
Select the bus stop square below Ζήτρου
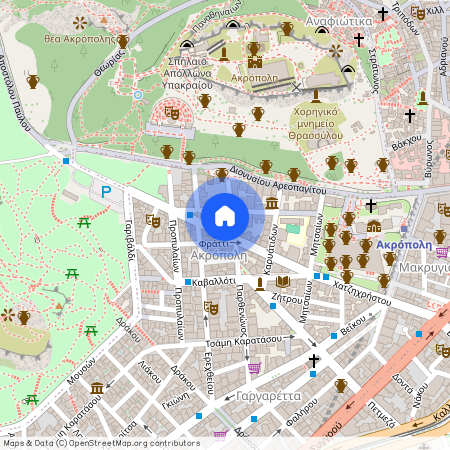[273, 306]
